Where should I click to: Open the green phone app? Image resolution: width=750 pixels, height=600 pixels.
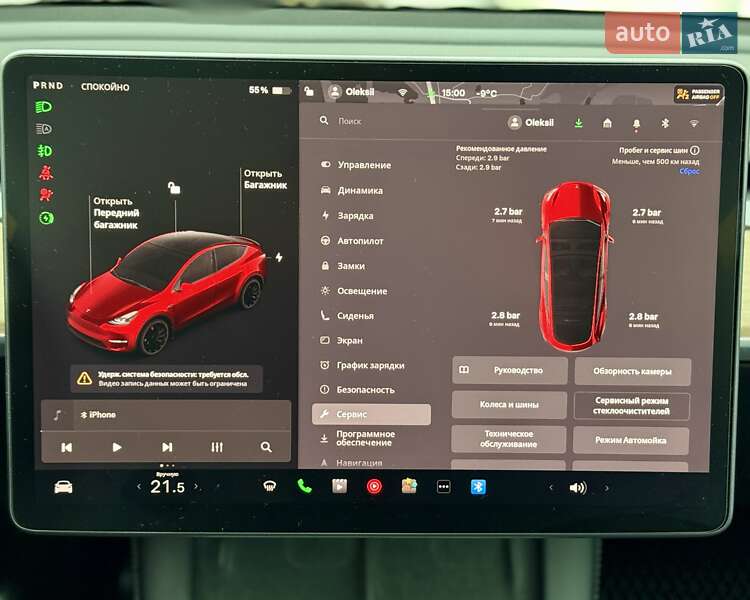(x=304, y=487)
